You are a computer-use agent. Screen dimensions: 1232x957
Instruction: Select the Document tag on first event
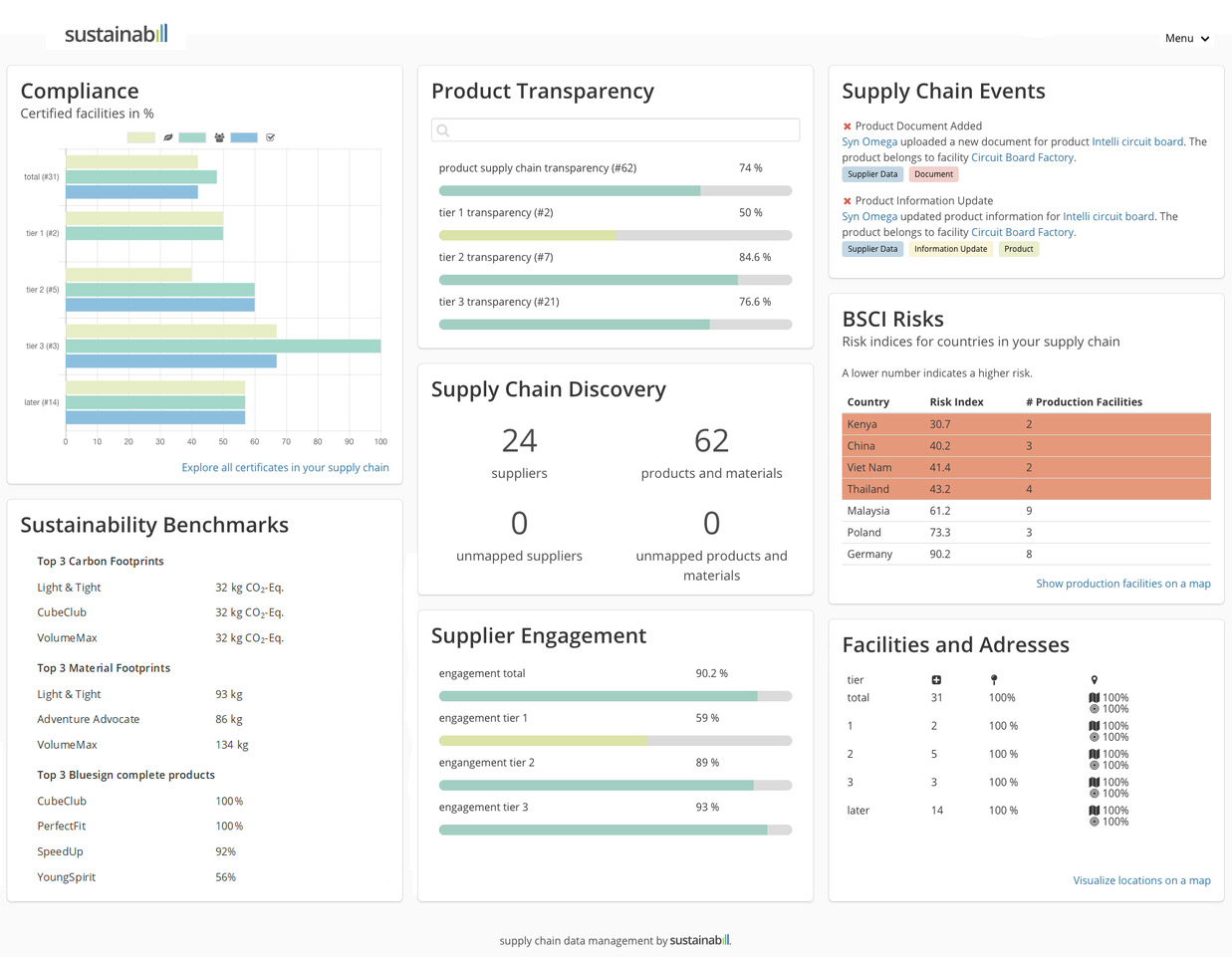[x=933, y=174]
